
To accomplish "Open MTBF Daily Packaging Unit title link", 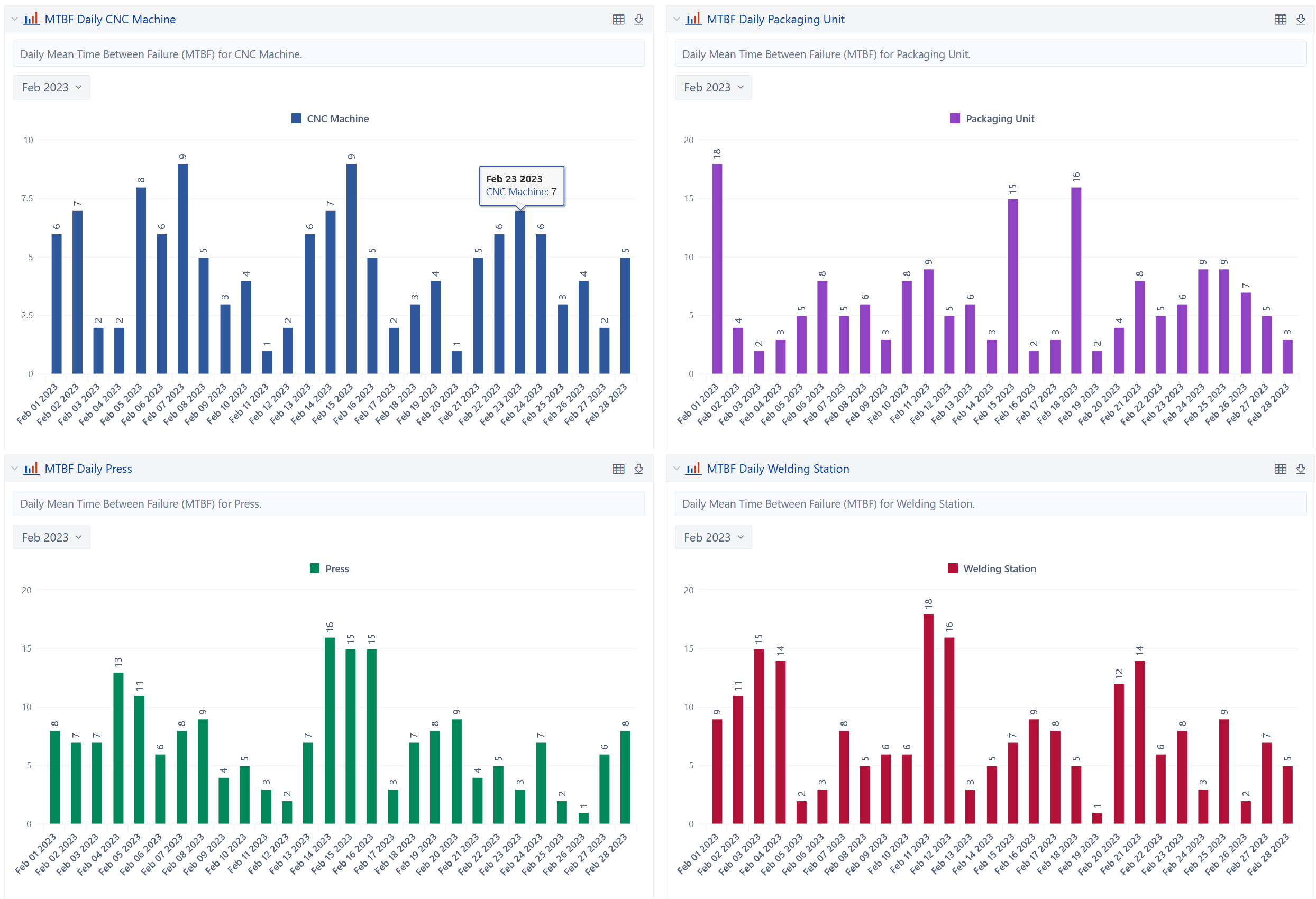I will point(775,19).
